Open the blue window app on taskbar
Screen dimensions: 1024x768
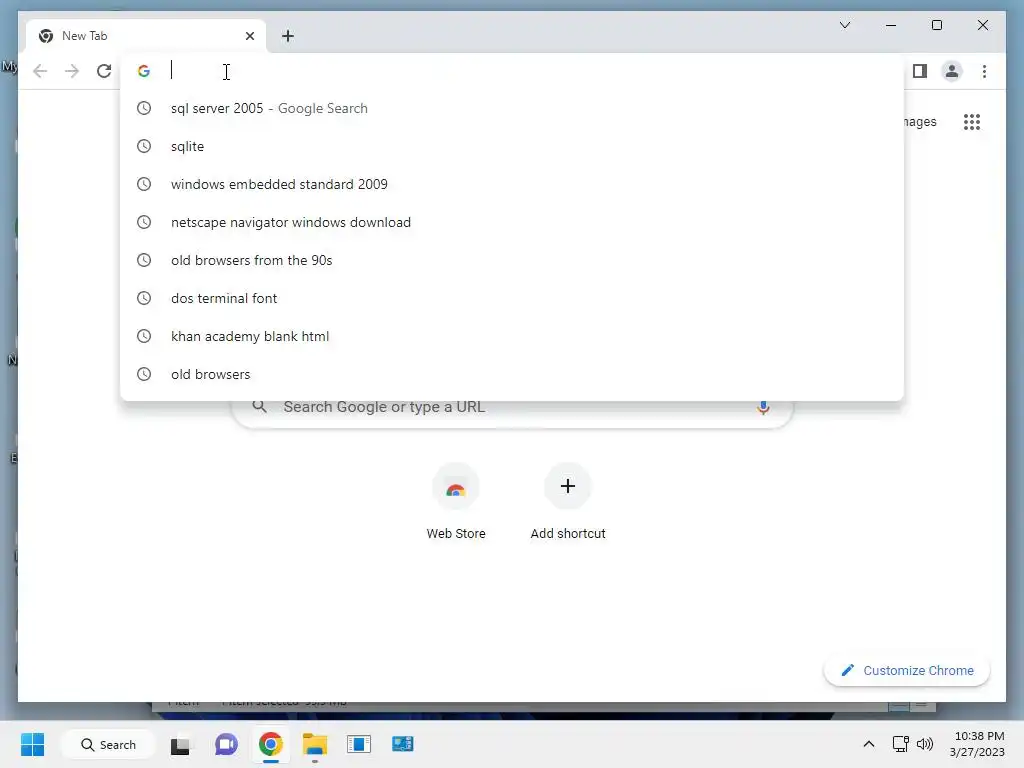pyautogui.click(x=359, y=744)
